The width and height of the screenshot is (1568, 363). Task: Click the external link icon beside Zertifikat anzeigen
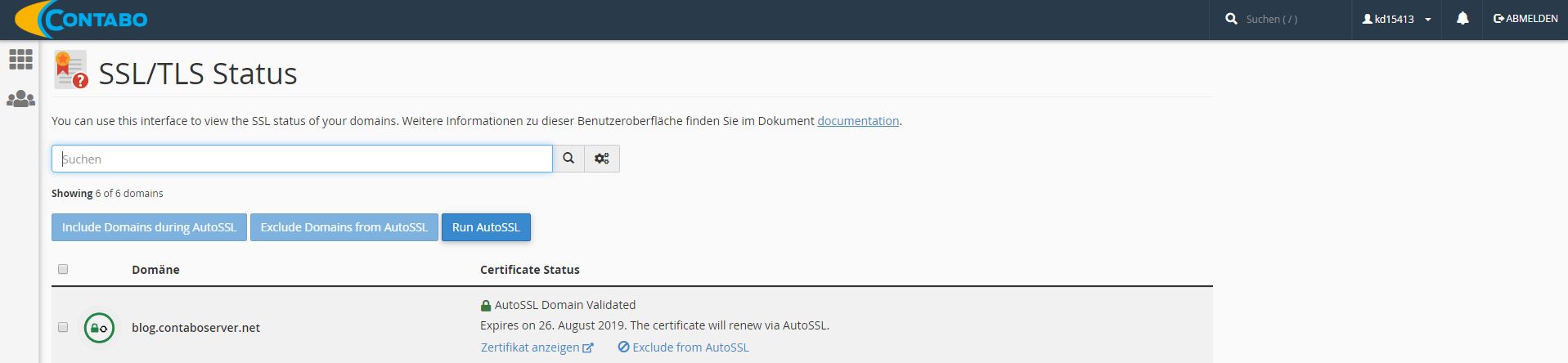click(587, 347)
